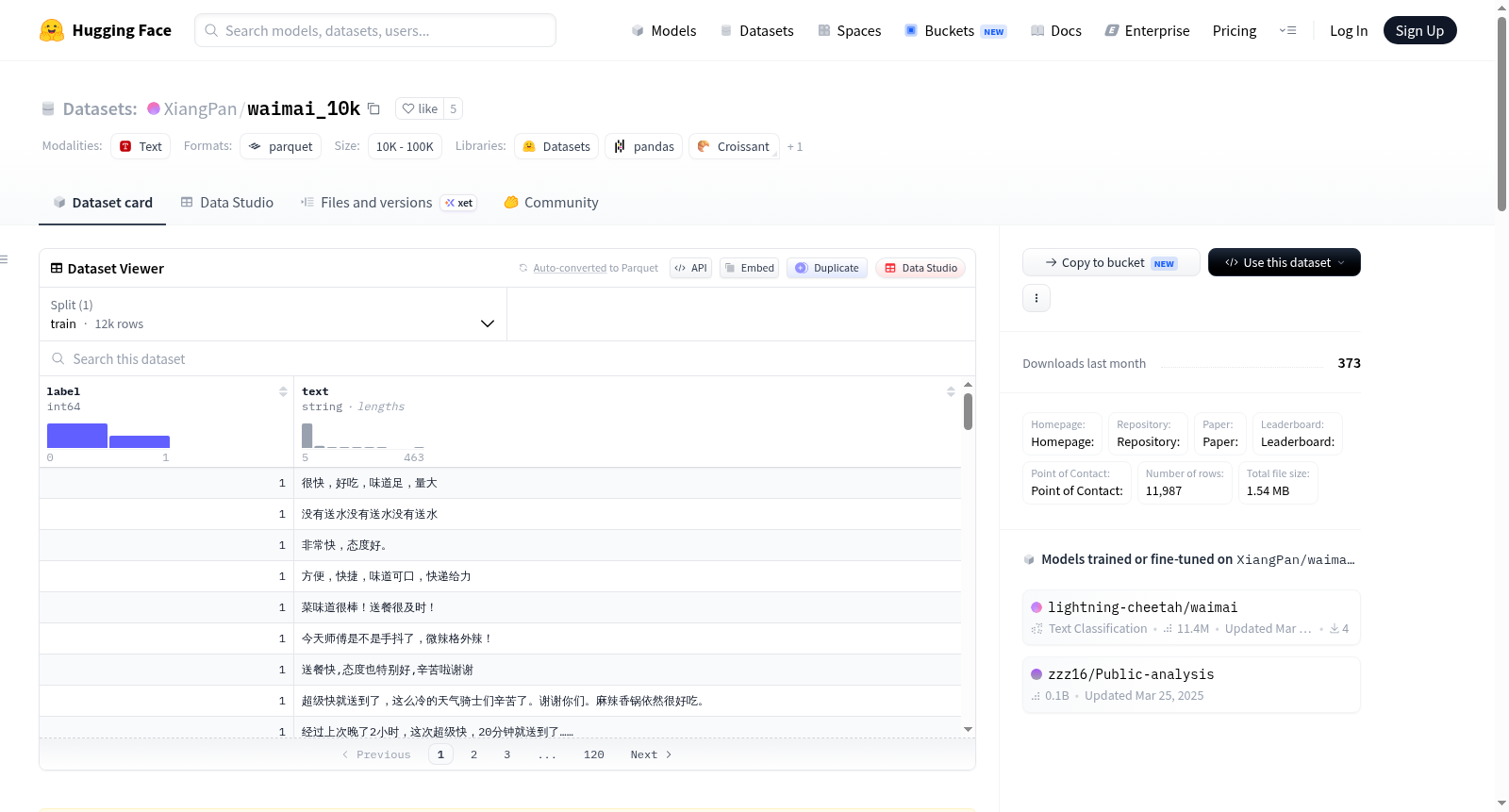Go to page 2 of dataset
This screenshot has width=1509, height=812.
pos(473,754)
